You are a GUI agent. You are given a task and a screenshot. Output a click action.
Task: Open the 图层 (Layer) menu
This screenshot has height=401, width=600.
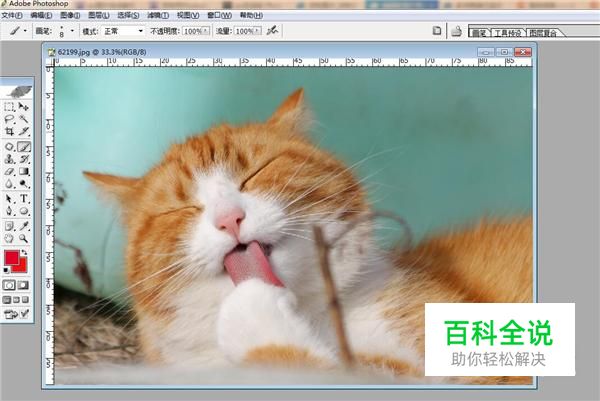coord(99,16)
